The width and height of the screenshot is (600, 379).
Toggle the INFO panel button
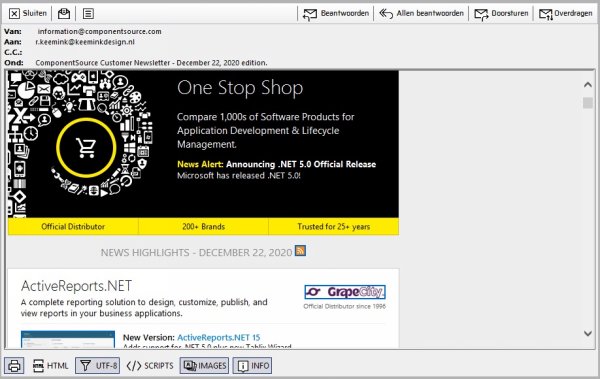point(253,366)
